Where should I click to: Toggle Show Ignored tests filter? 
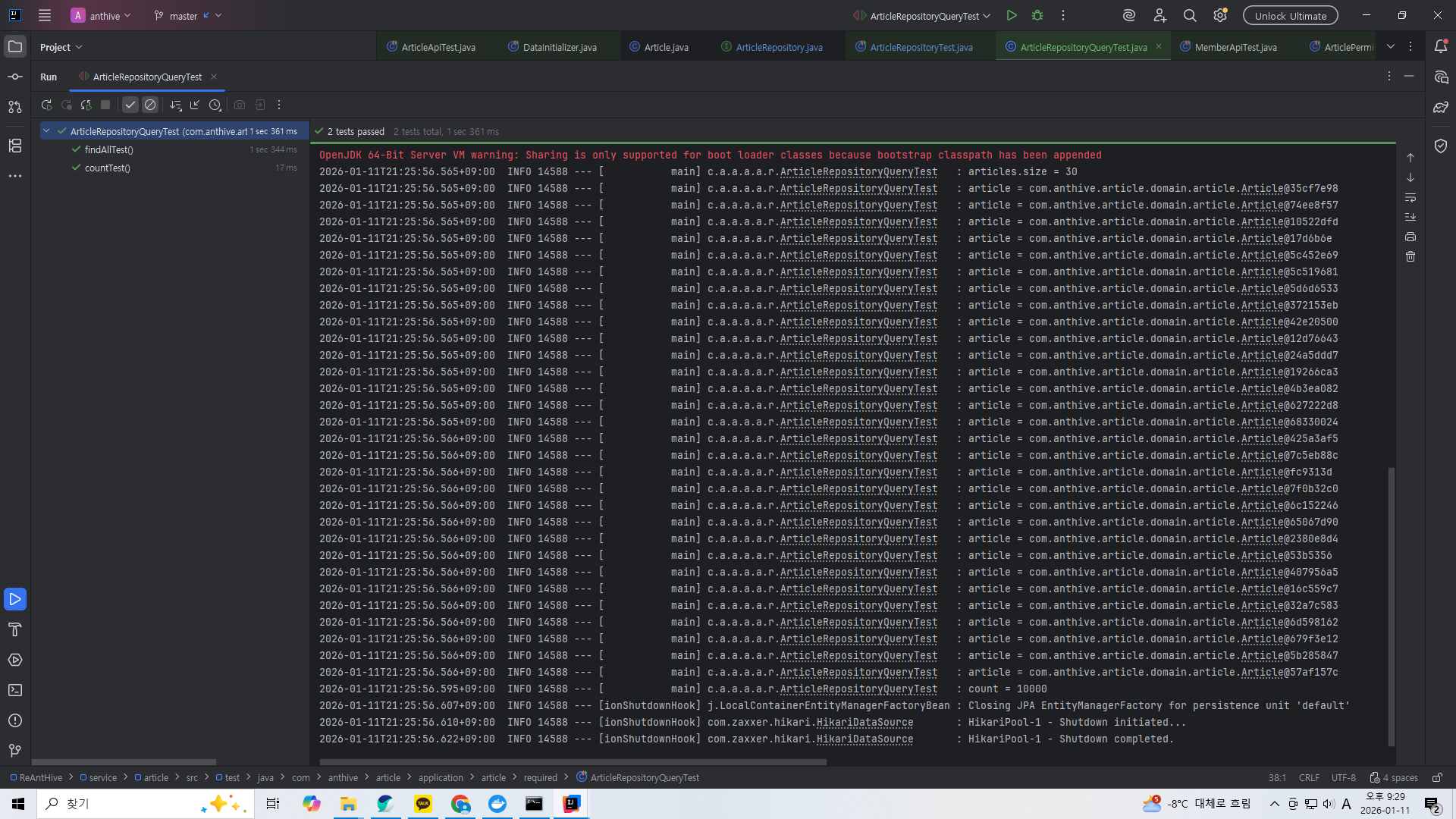coord(150,105)
